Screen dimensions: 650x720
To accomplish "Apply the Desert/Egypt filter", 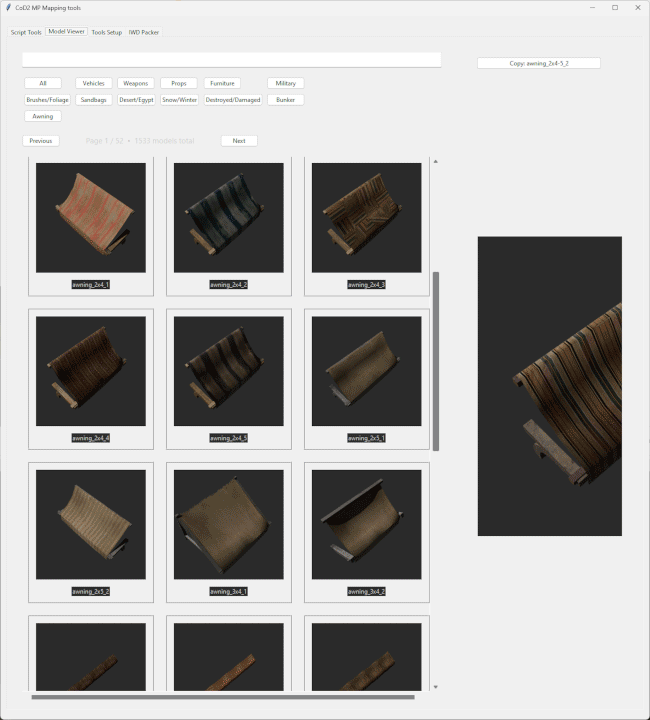I will (136, 100).
